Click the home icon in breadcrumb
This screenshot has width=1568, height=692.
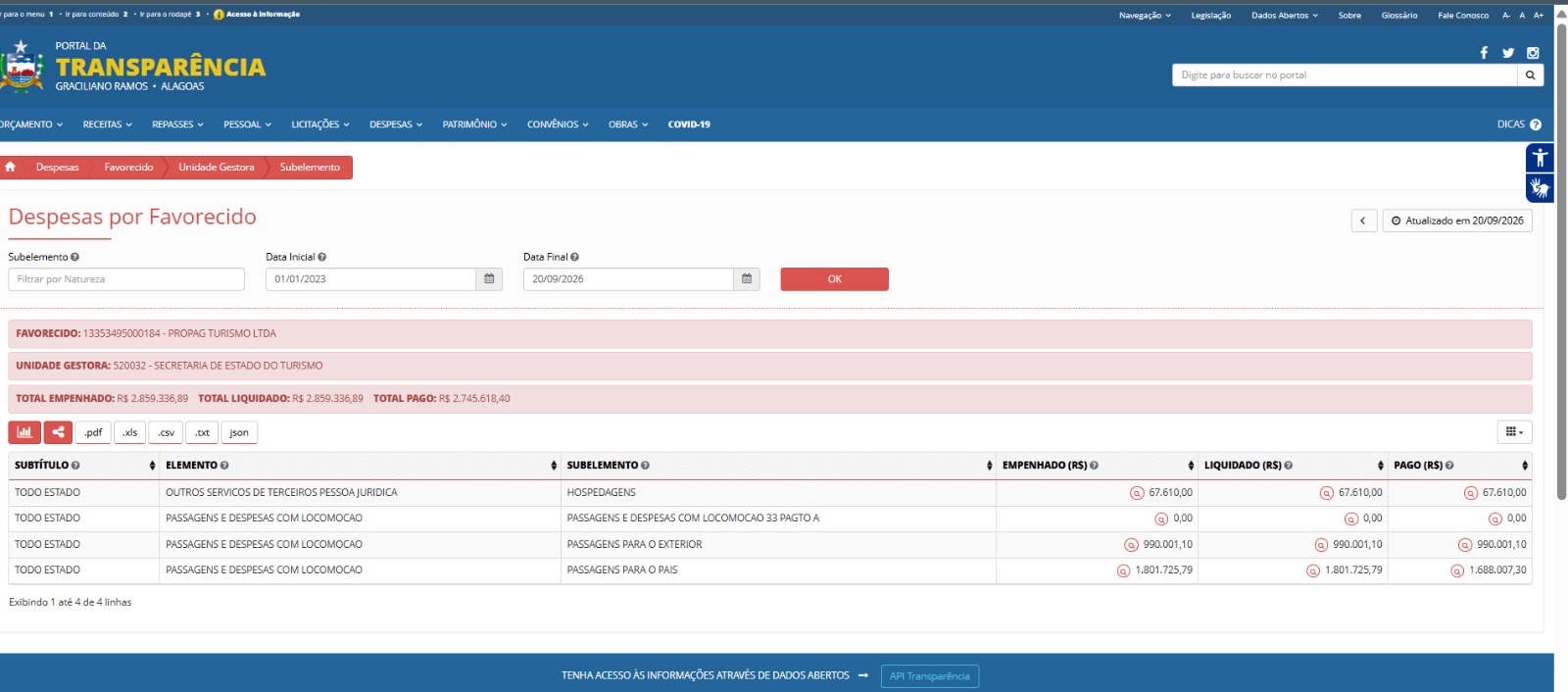click(11, 168)
